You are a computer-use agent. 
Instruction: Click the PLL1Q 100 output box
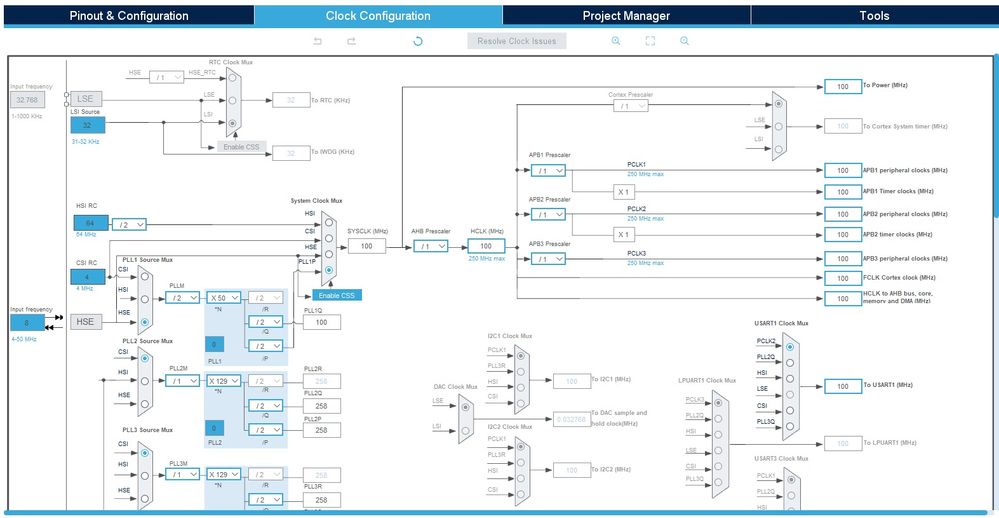tap(322, 322)
